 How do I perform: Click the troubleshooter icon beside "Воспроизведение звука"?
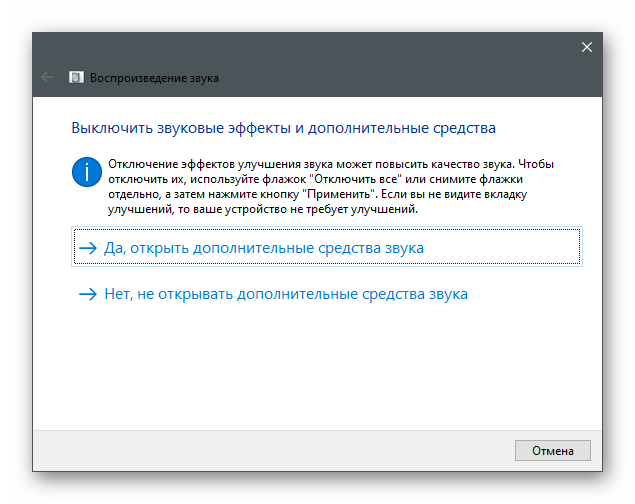tap(76, 77)
